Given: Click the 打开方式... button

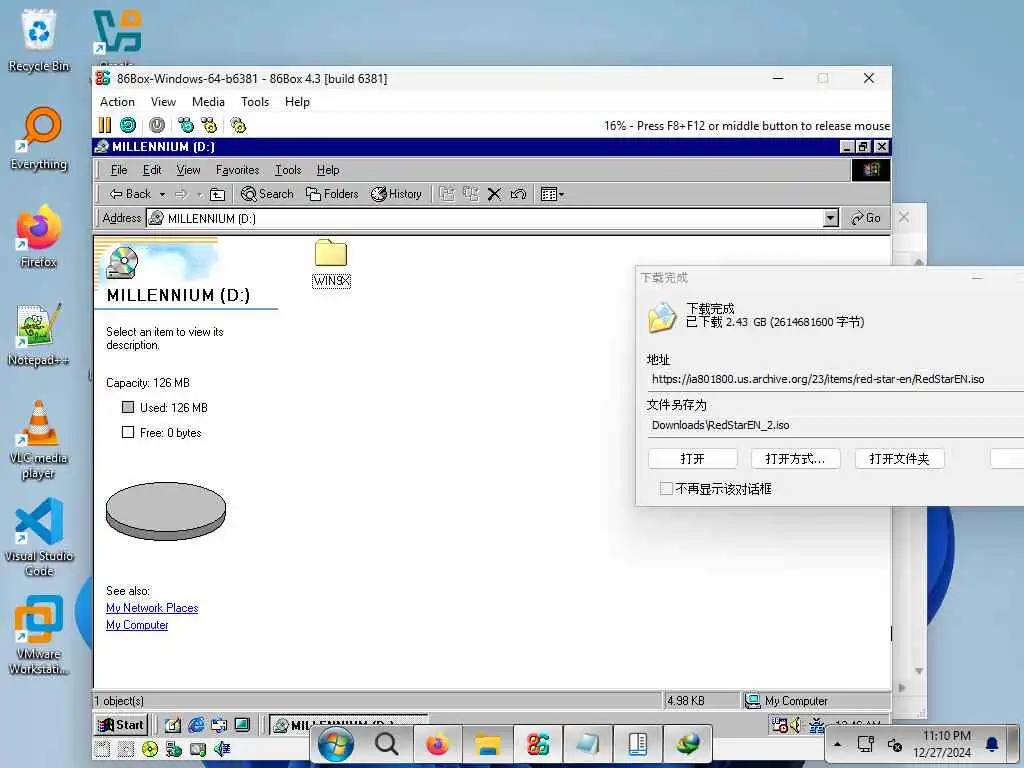Looking at the screenshot, I should 795,458.
